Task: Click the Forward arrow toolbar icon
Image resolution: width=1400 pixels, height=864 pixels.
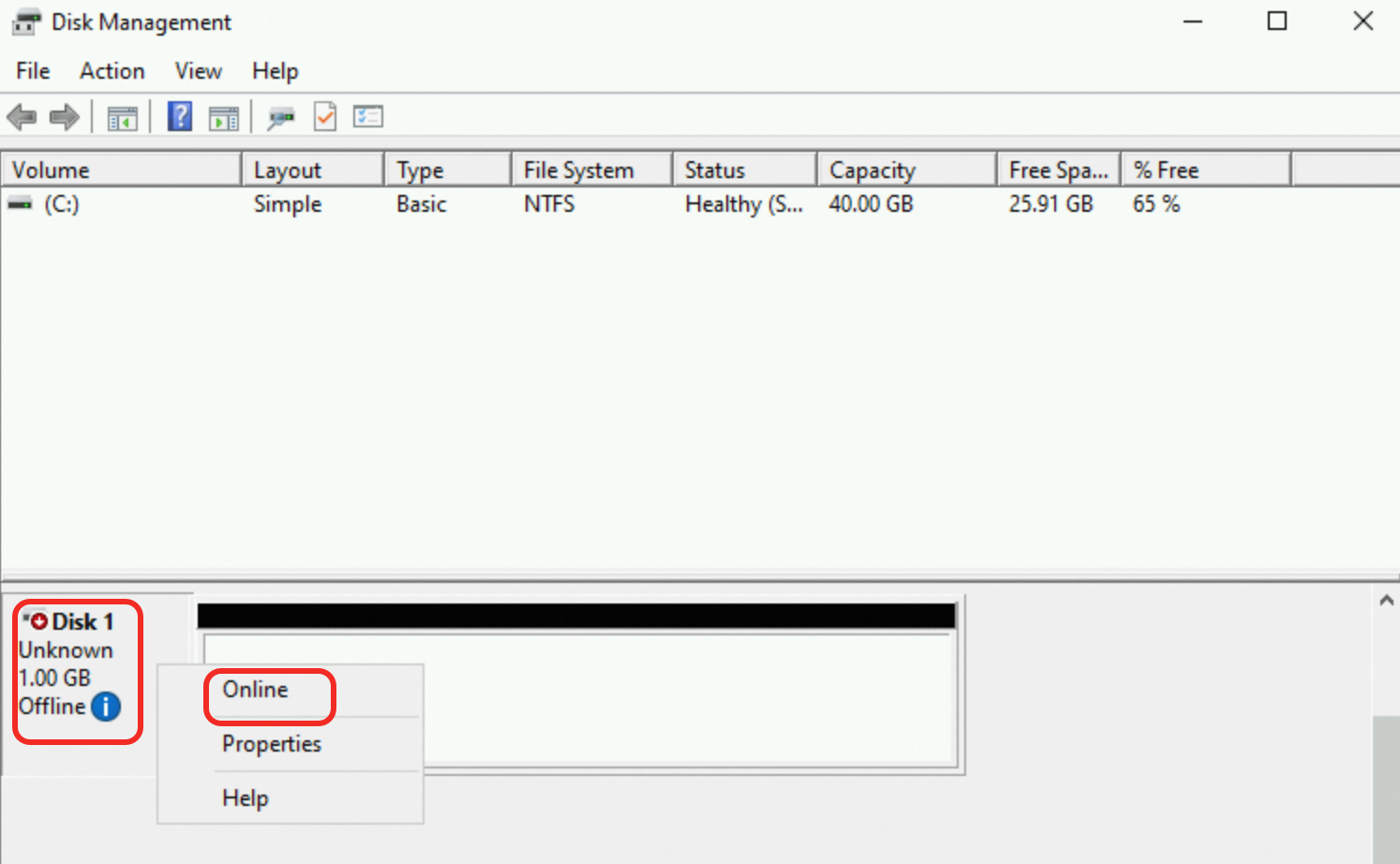Action: [x=64, y=117]
